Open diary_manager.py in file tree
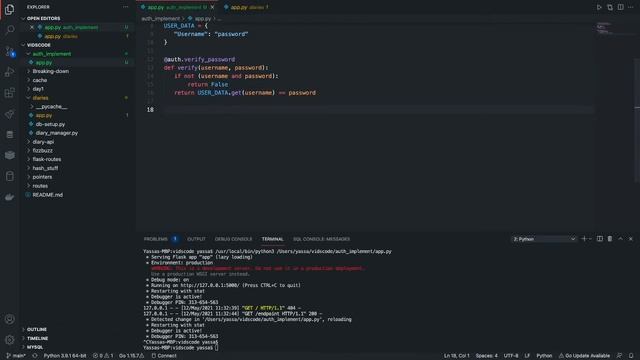The image size is (640, 360). [x=56, y=133]
